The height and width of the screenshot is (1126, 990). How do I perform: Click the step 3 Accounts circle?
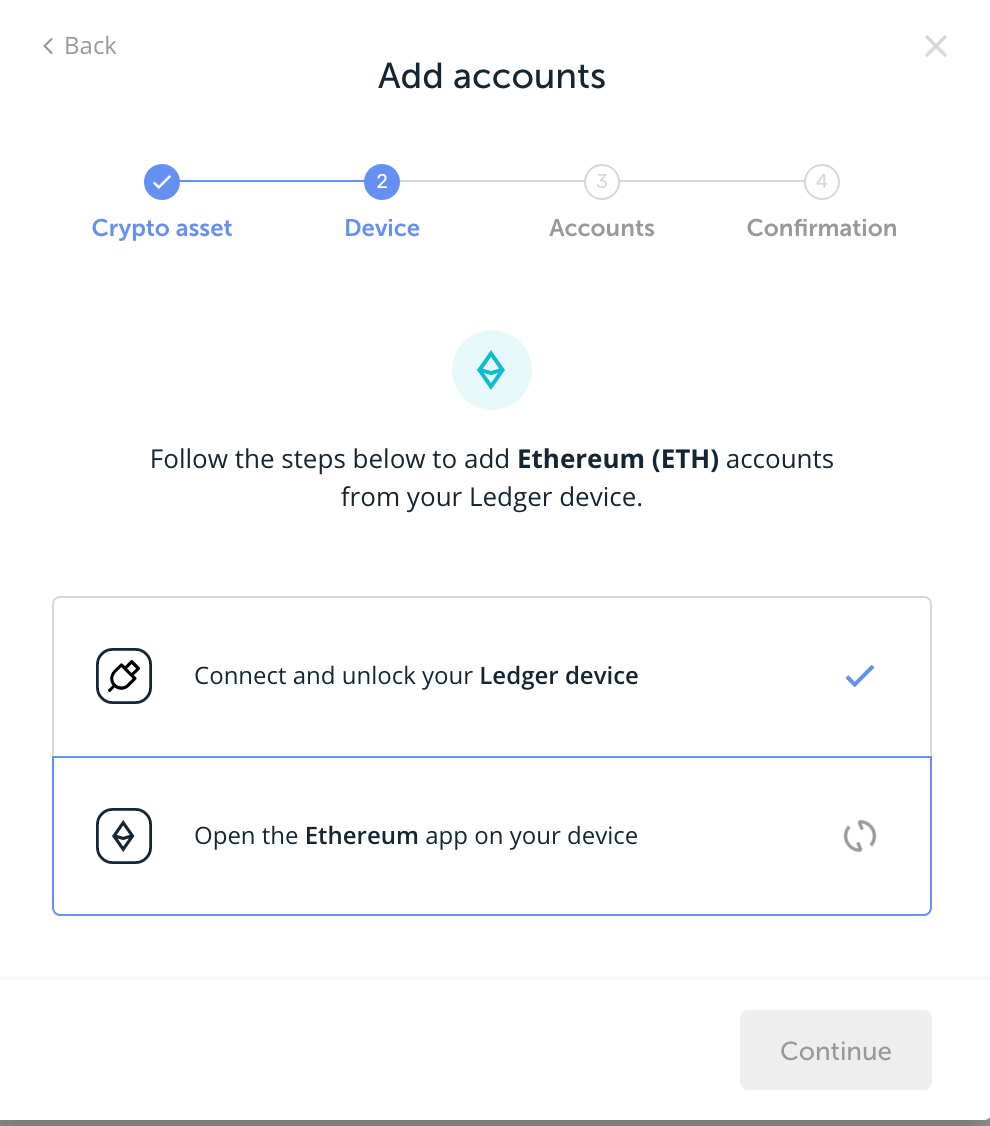pos(601,182)
